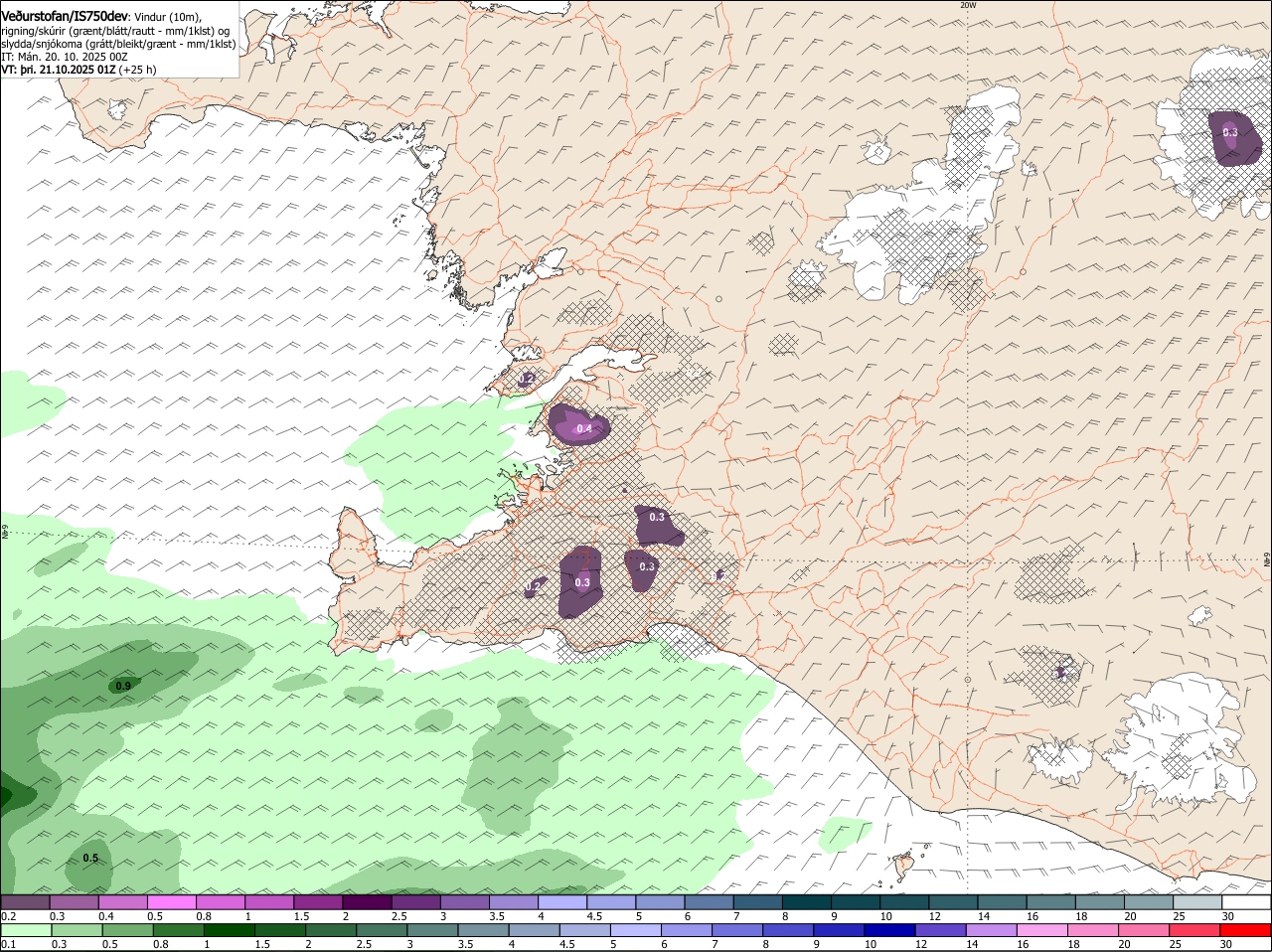Select the dark teal swatch labeled 8 in snow legend
Image resolution: width=1272 pixels, height=952 pixels.
(807, 902)
